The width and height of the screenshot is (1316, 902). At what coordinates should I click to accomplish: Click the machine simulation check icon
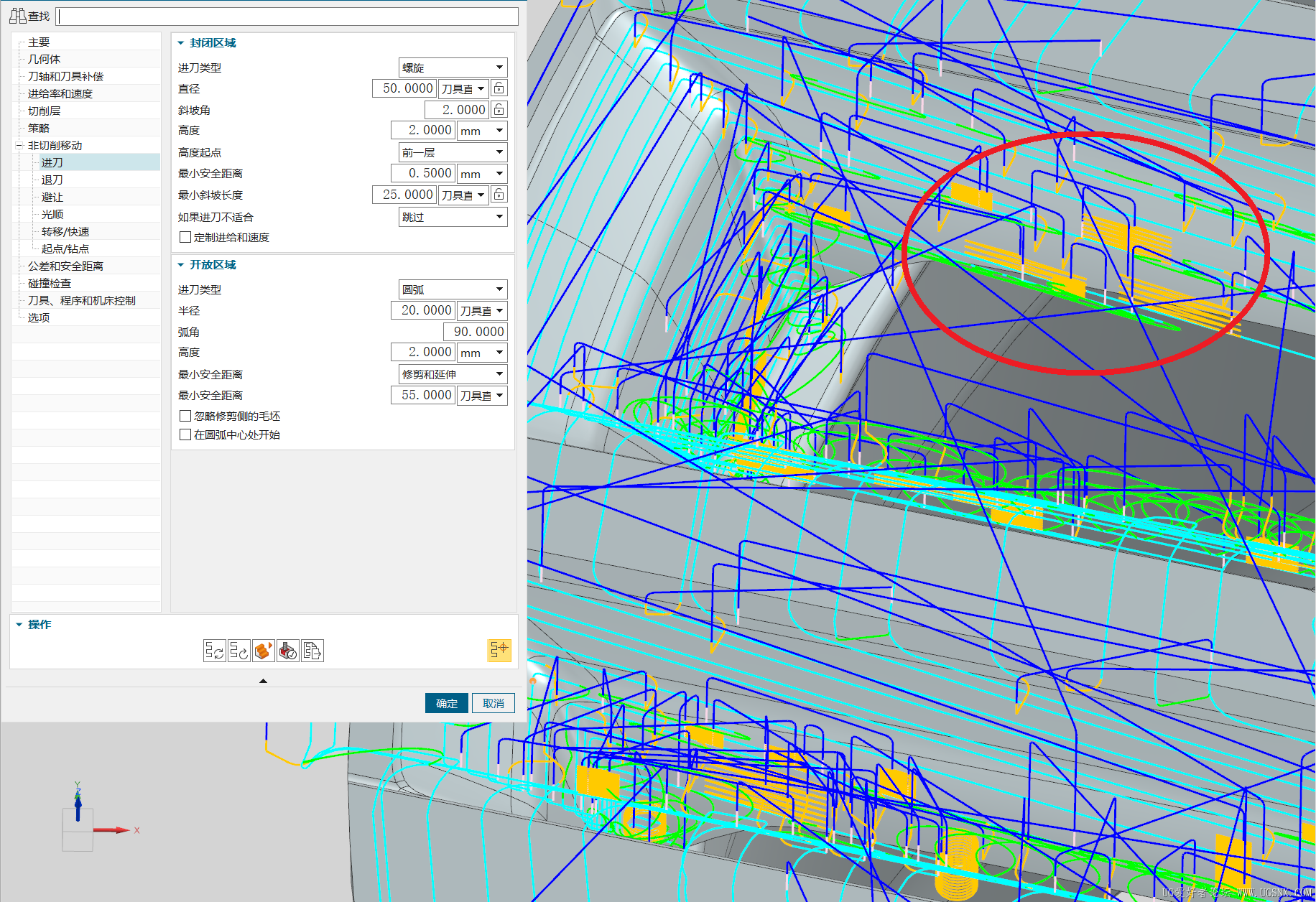[x=288, y=651]
